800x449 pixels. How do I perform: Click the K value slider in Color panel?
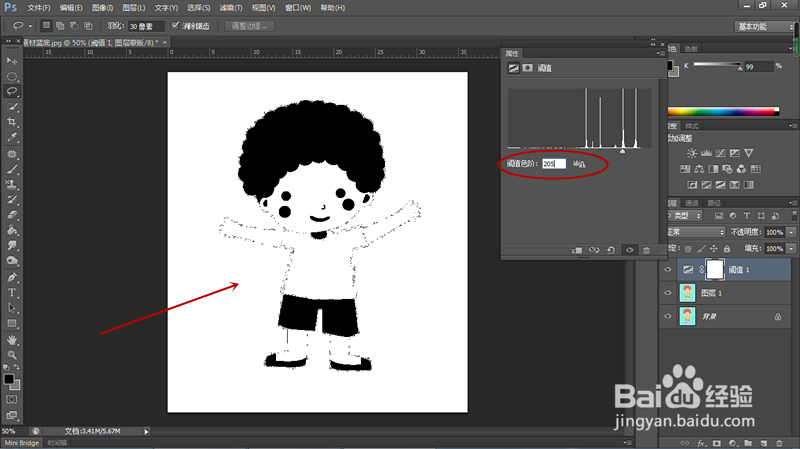point(740,68)
